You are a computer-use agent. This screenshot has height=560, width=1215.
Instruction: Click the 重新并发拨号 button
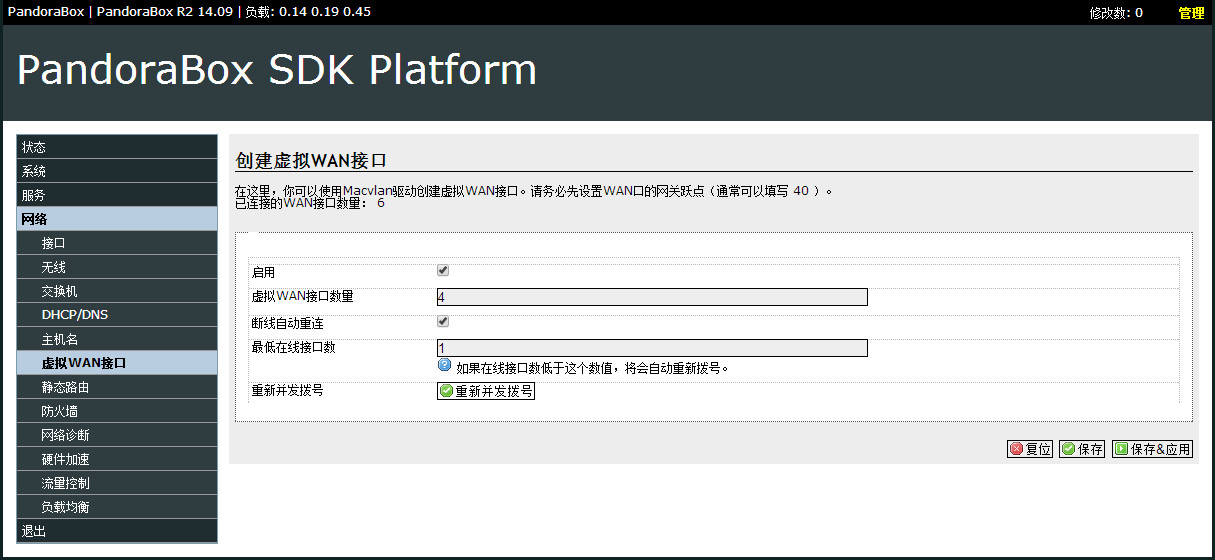tap(486, 391)
